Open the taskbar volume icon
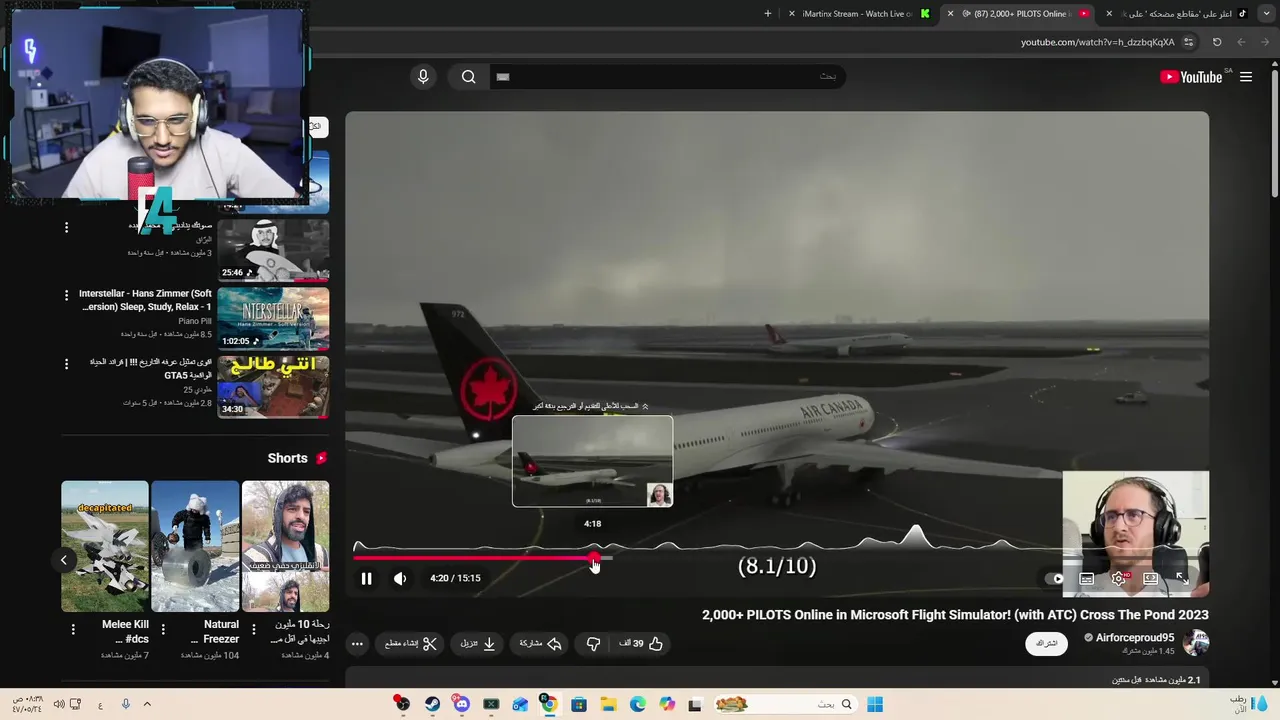This screenshot has width=1280, height=720. pos(59,704)
